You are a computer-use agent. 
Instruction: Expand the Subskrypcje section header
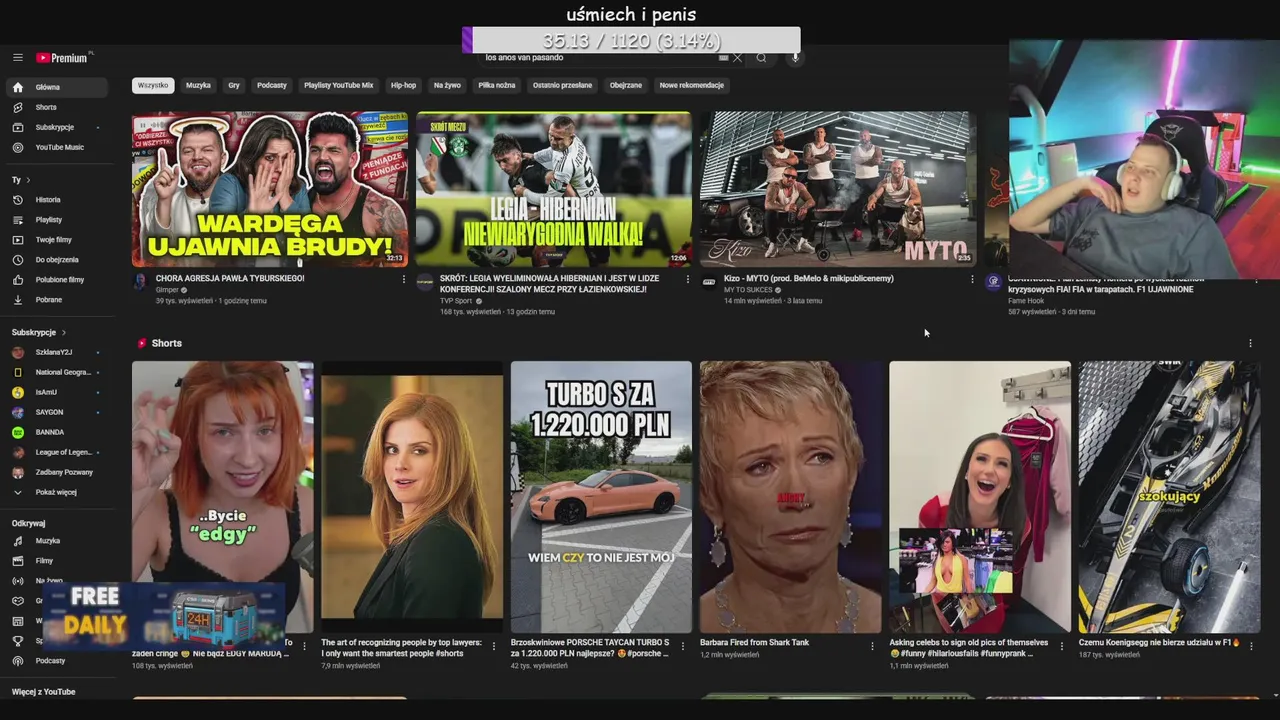click(x=38, y=332)
